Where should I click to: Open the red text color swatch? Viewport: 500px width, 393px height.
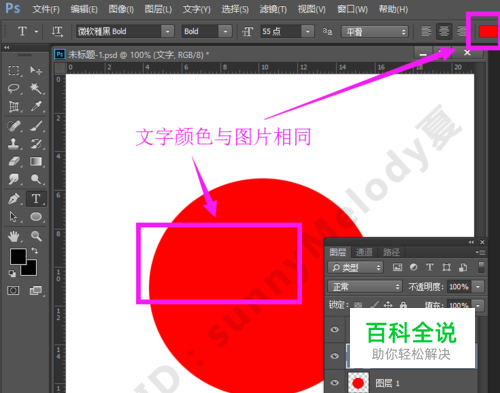(x=488, y=32)
